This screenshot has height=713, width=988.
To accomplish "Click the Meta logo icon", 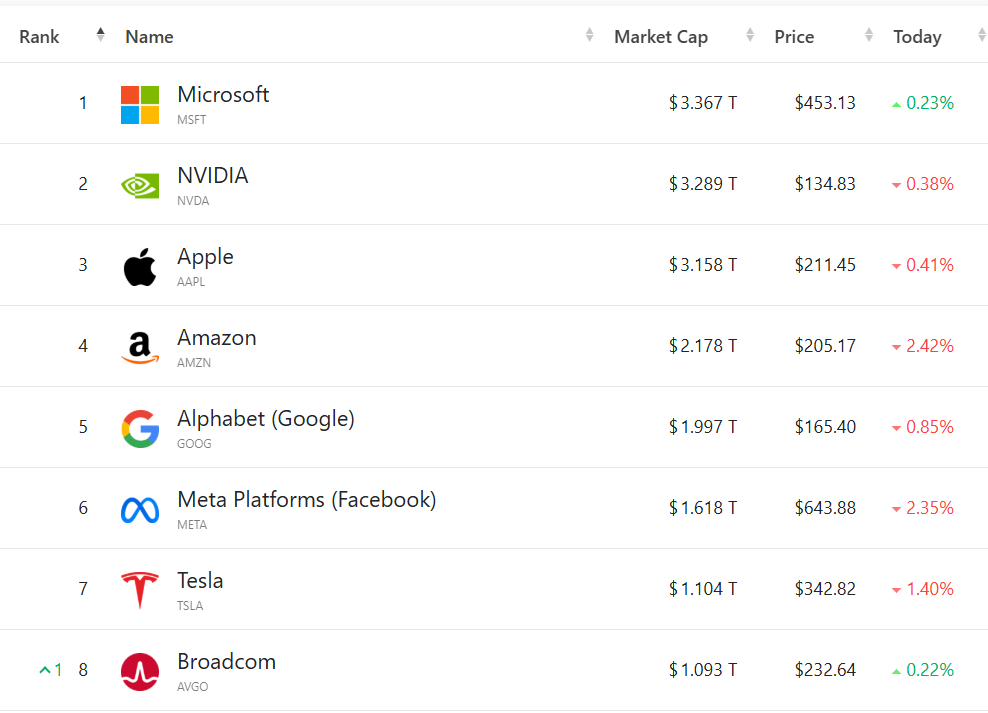I will (140, 510).
